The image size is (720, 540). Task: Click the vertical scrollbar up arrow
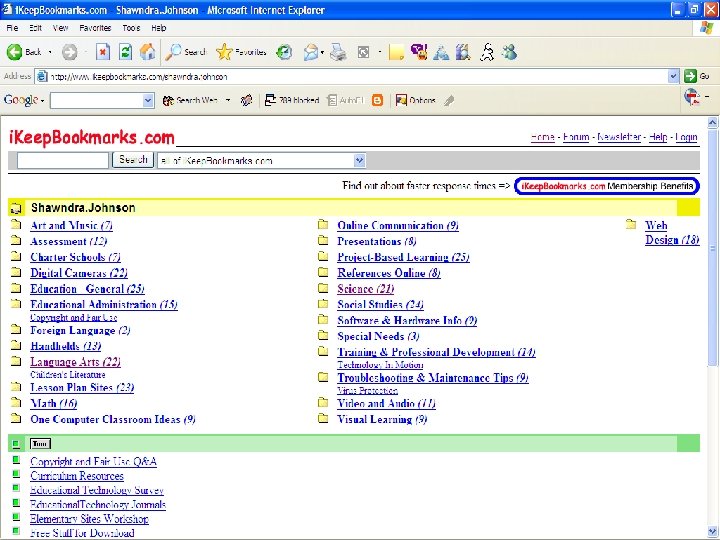pyautogui.click(x=712, y=122)
